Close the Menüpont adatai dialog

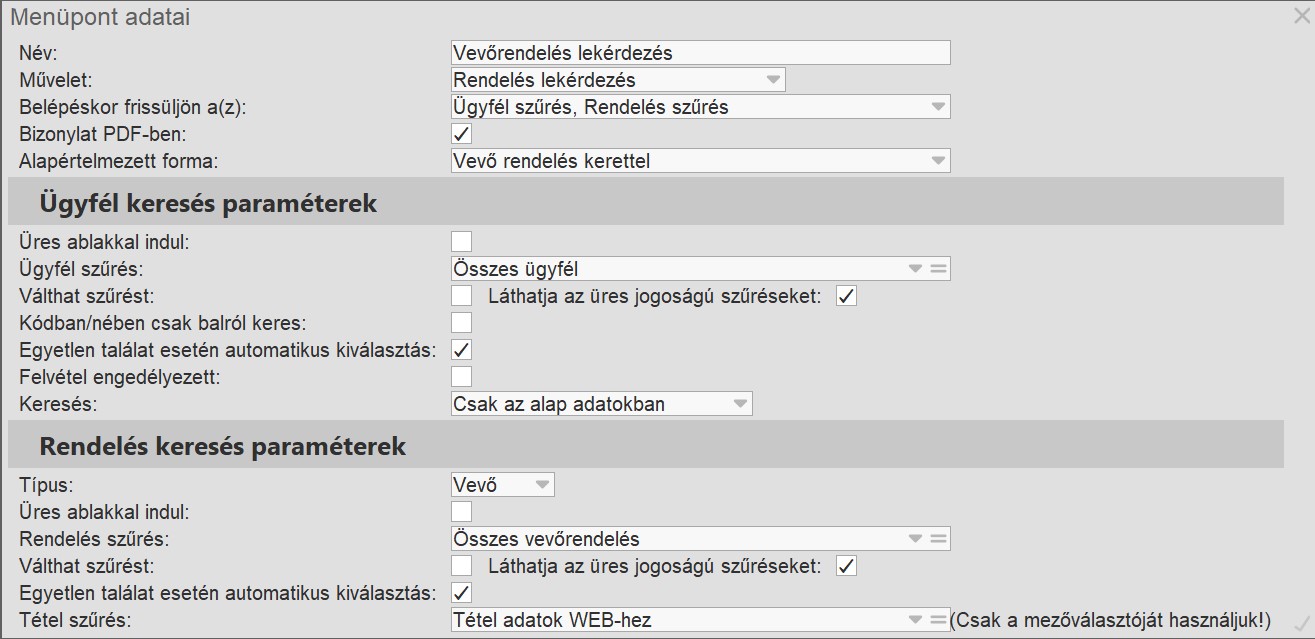tap(1301, 15)
